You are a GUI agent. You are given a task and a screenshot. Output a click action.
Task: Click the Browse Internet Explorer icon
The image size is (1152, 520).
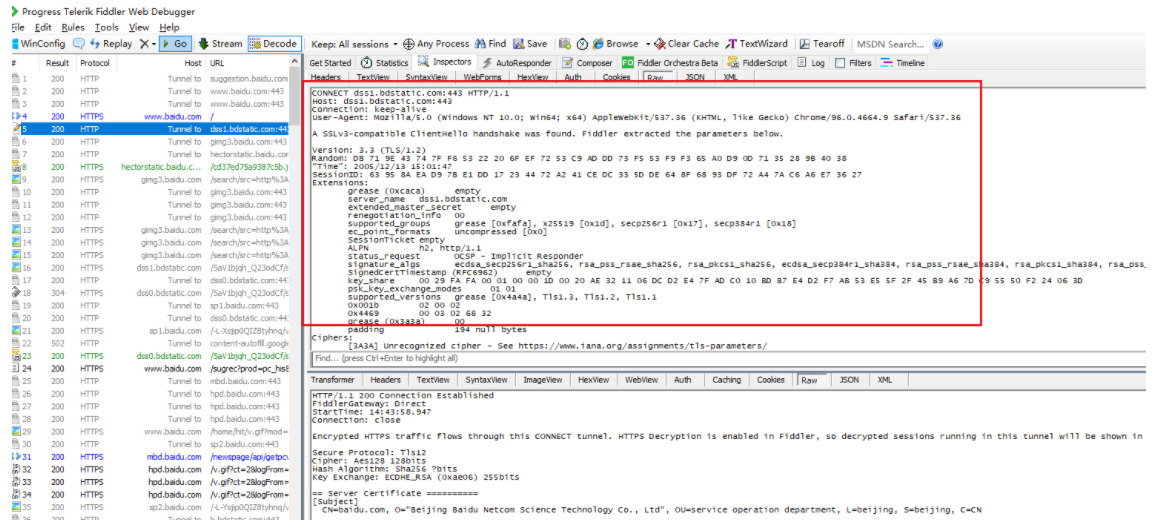point(599,44)
